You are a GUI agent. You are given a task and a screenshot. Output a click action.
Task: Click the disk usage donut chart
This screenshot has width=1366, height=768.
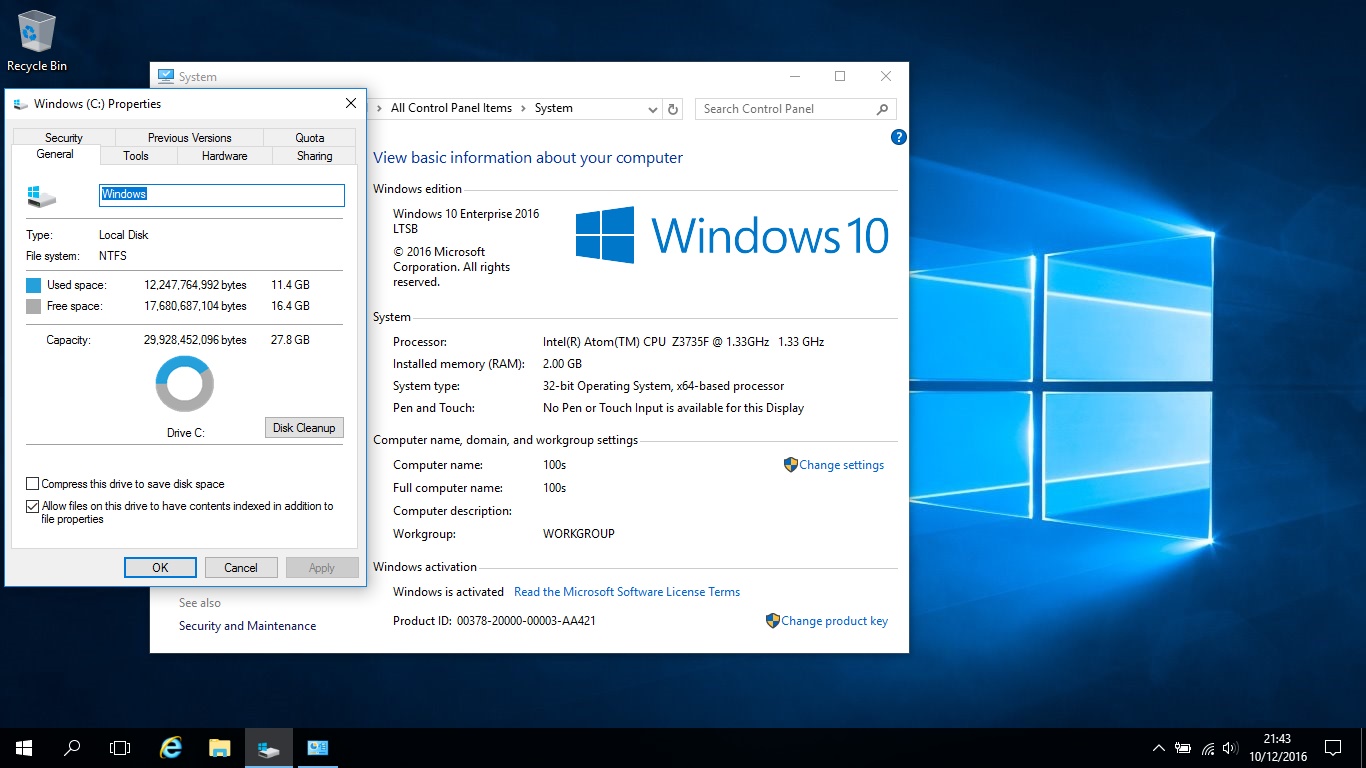pos(185,384)
